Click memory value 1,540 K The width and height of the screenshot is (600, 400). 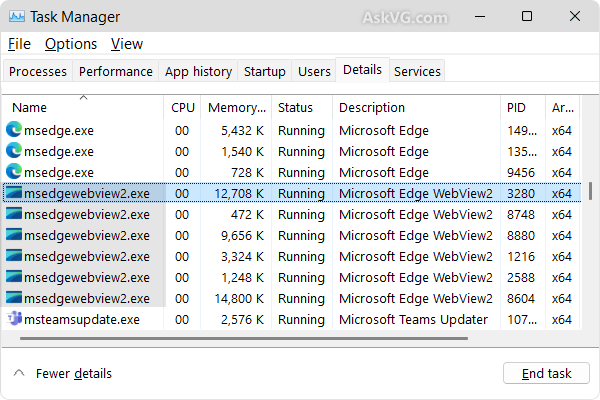[x=243, y=152]
